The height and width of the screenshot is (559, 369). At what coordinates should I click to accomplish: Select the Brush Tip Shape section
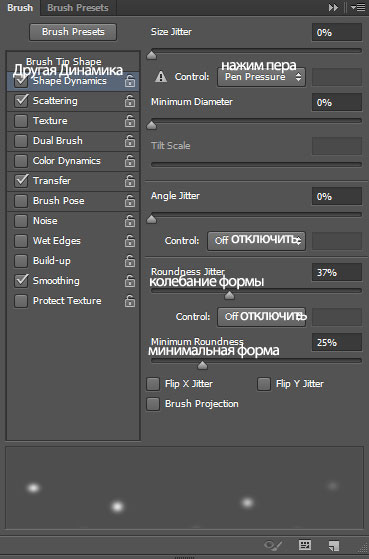click(x=63, y=62)
